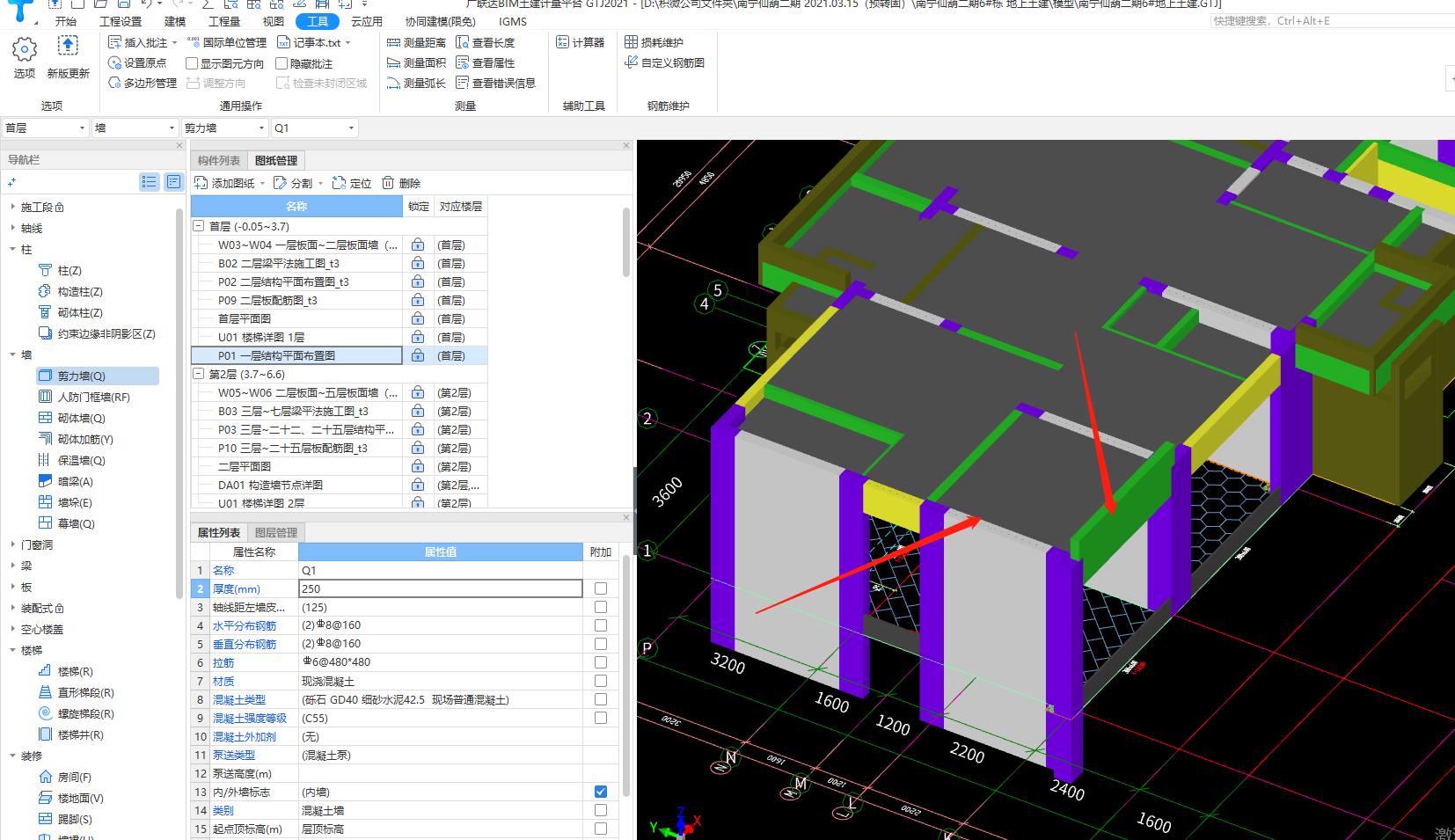Toggle 附加 checkbox for 厚度(mm) row

[x=601, y=588]
